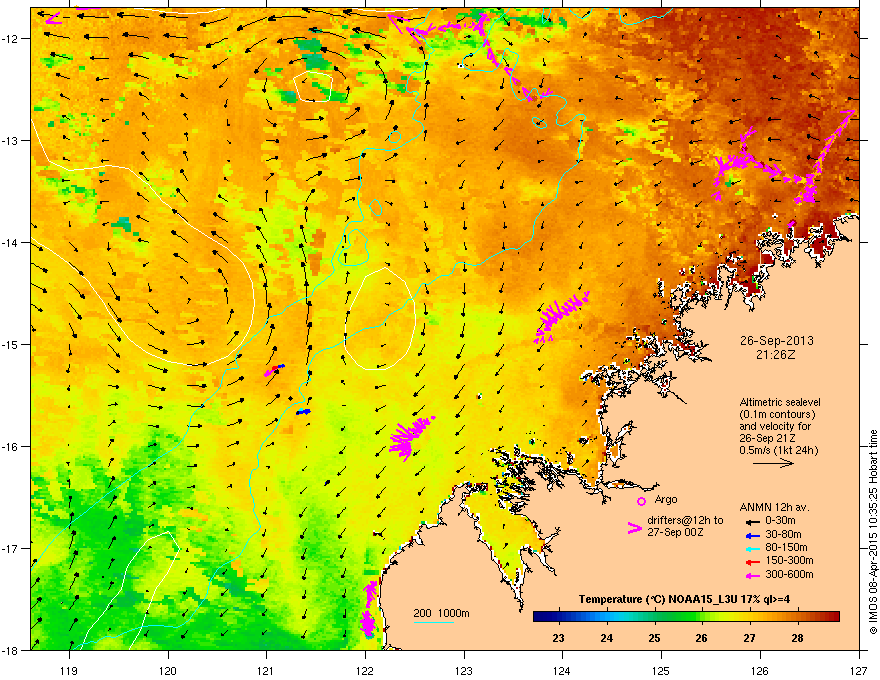
Task: Click the longitude axis label 121
Action: click(x=266, y=670)
